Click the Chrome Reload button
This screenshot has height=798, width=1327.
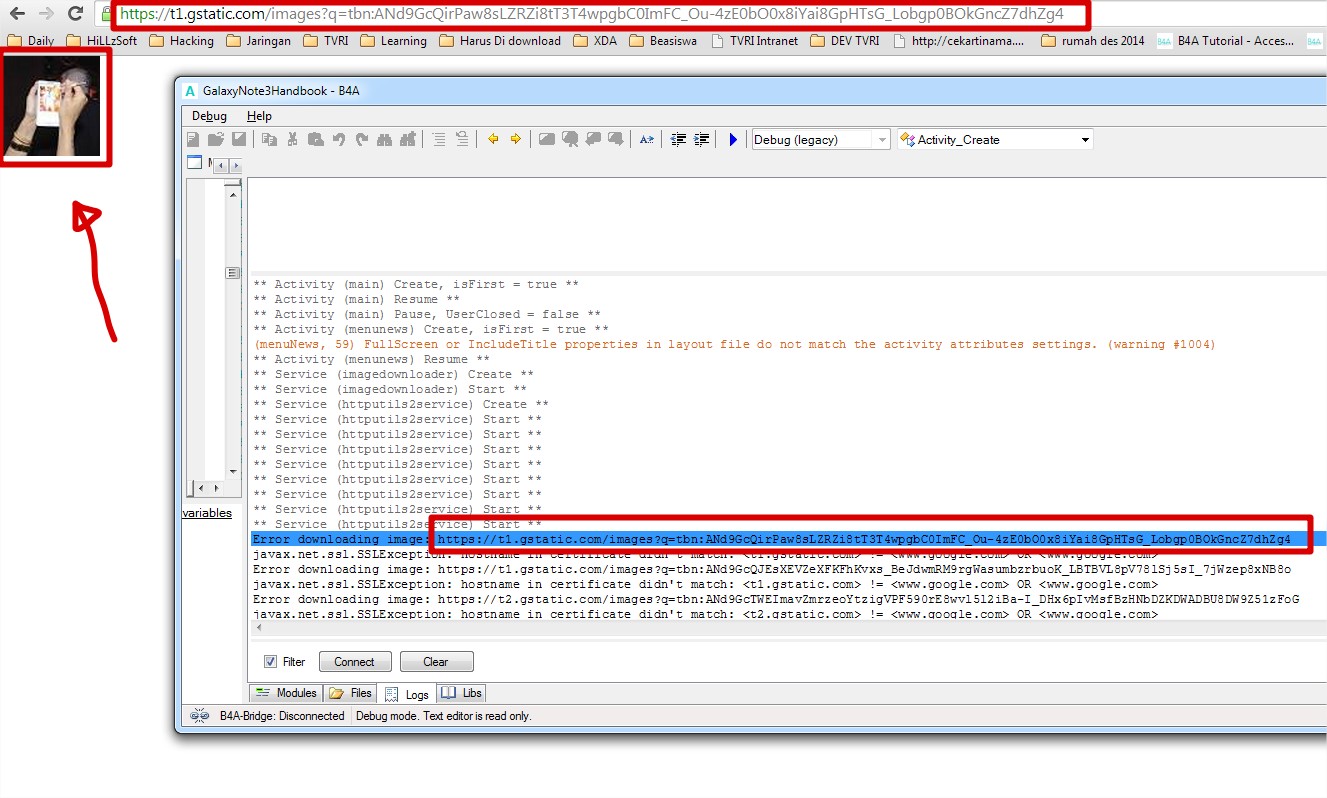point(75,14)
